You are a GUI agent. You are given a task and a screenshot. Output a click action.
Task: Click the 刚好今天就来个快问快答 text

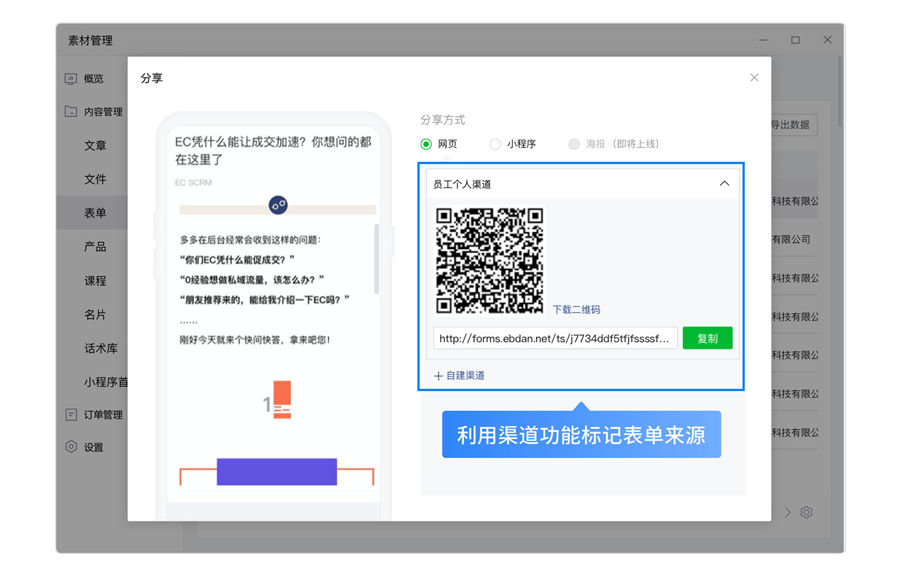point(255,340)
